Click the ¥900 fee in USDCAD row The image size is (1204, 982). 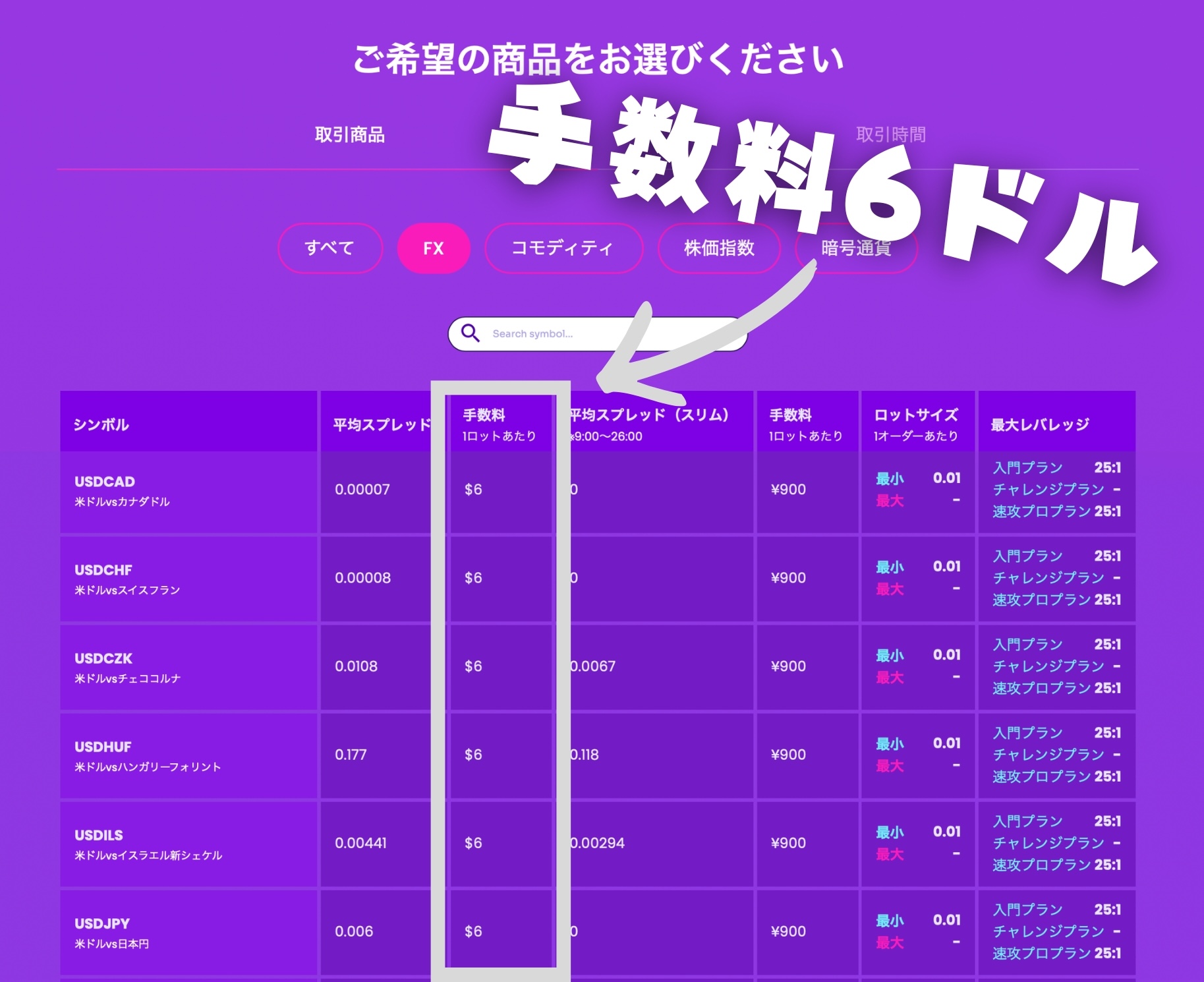(x=788, y=490)
